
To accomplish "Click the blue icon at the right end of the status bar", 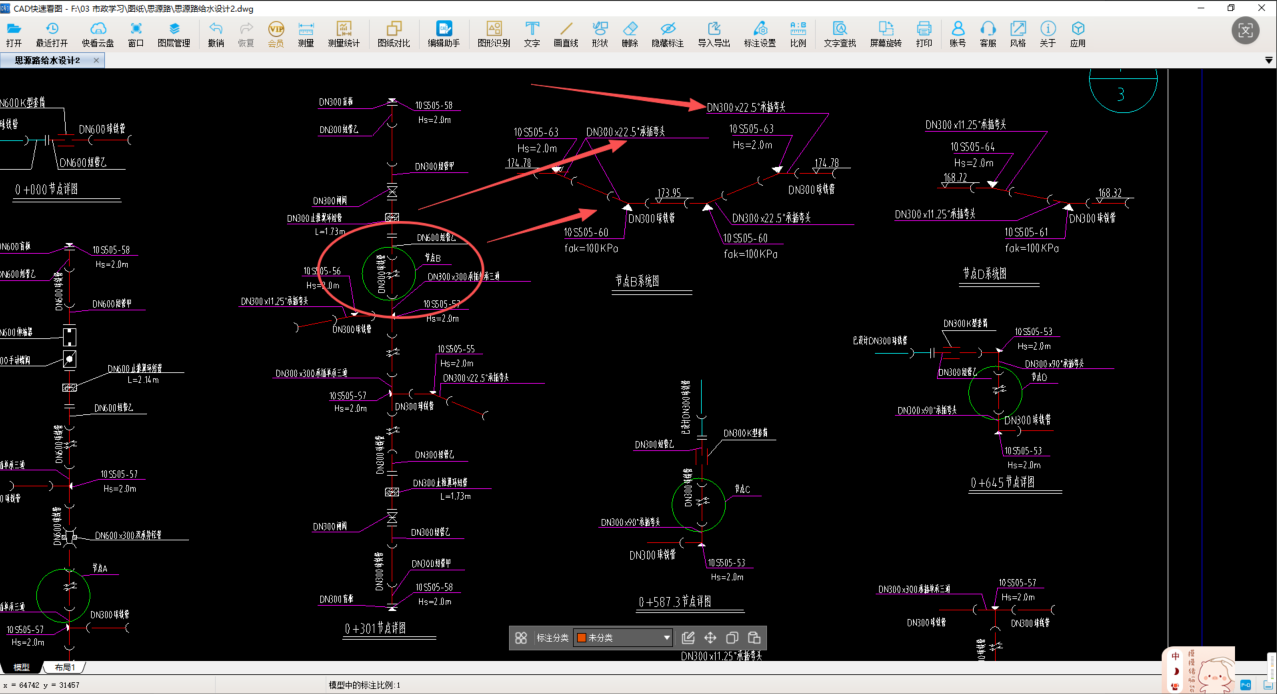I will [x=1266, y=685].
